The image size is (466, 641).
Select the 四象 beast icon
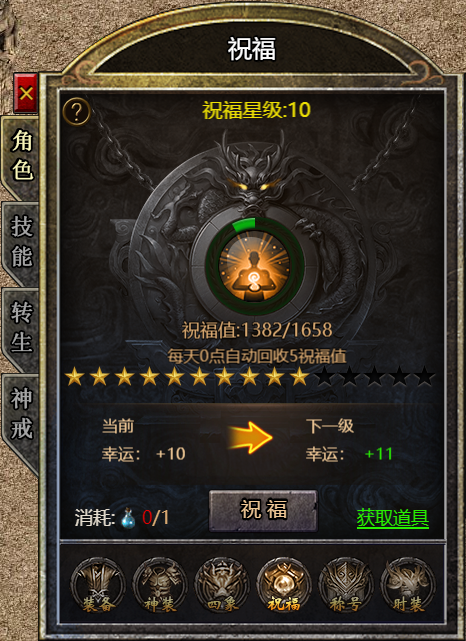222,585
